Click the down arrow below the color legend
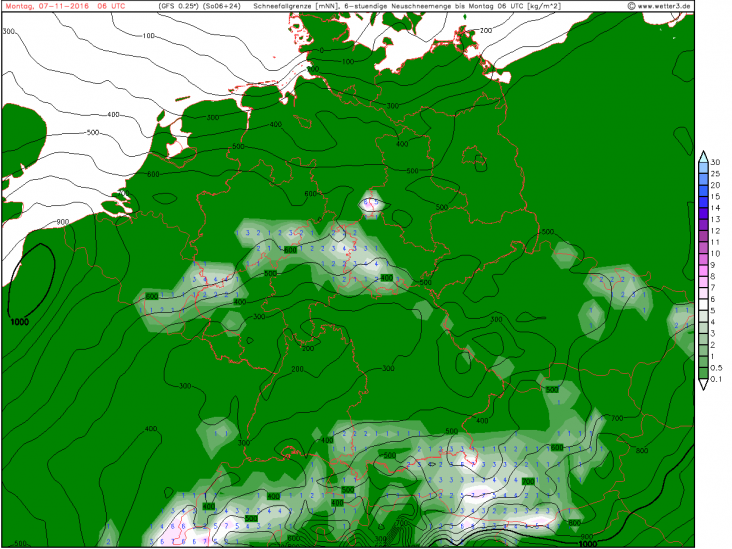Screen dimensions: 732x549 pyautogui.click(x=705, y=385)
